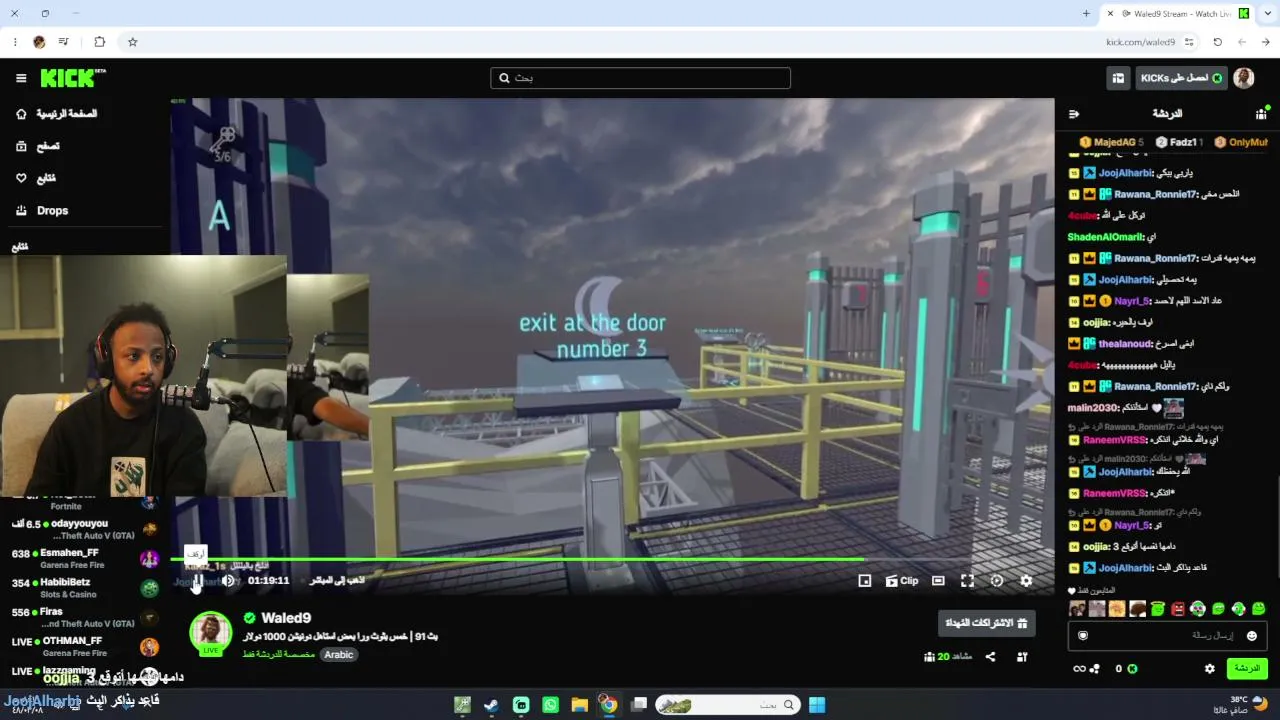
Task: Reload the page in Chrome
Action: 1217,42
